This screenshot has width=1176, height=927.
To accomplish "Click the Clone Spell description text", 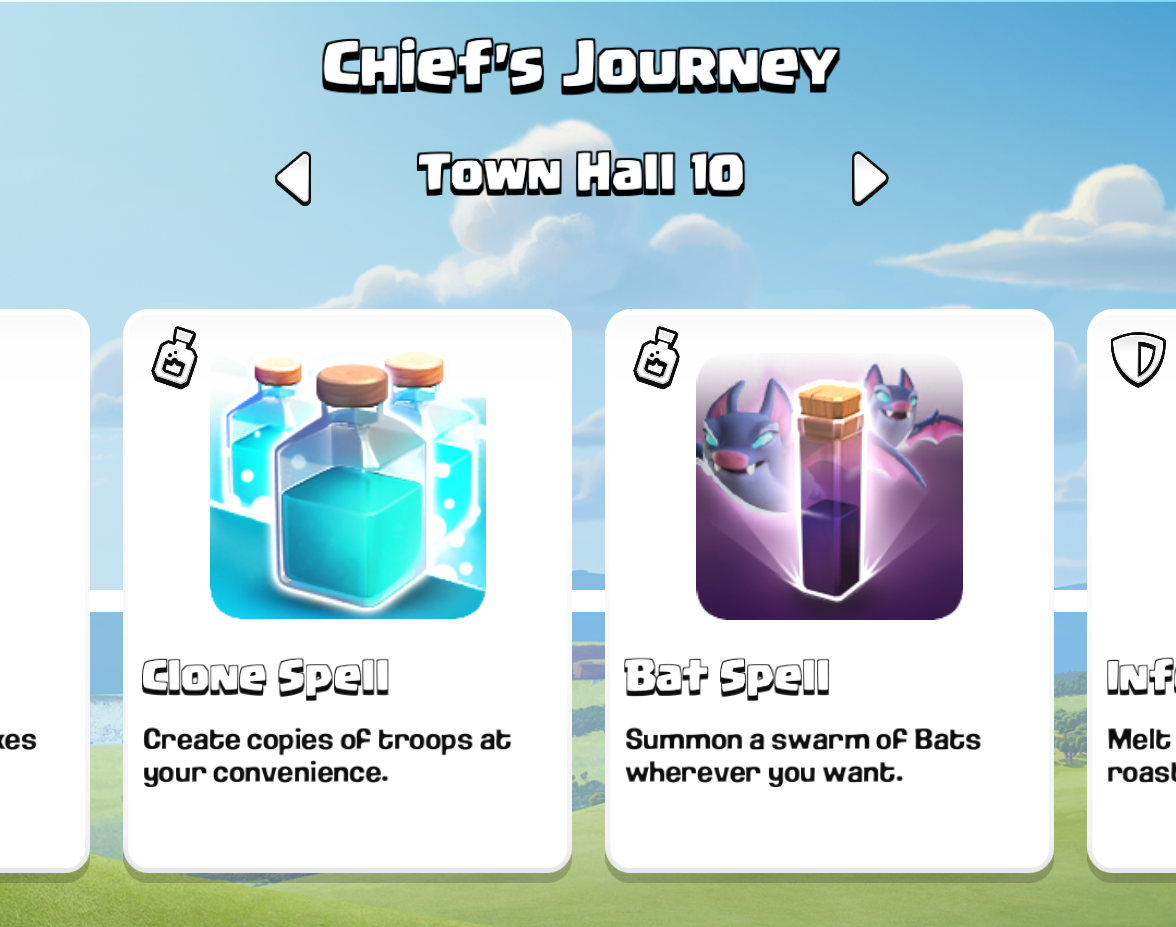I will [x=327, y=756].
